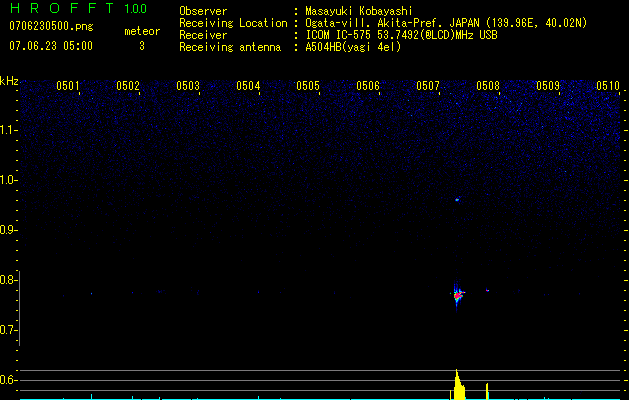Select the observer name Masayuki Kobayashi
629x400 pixels.
(359, 11)
